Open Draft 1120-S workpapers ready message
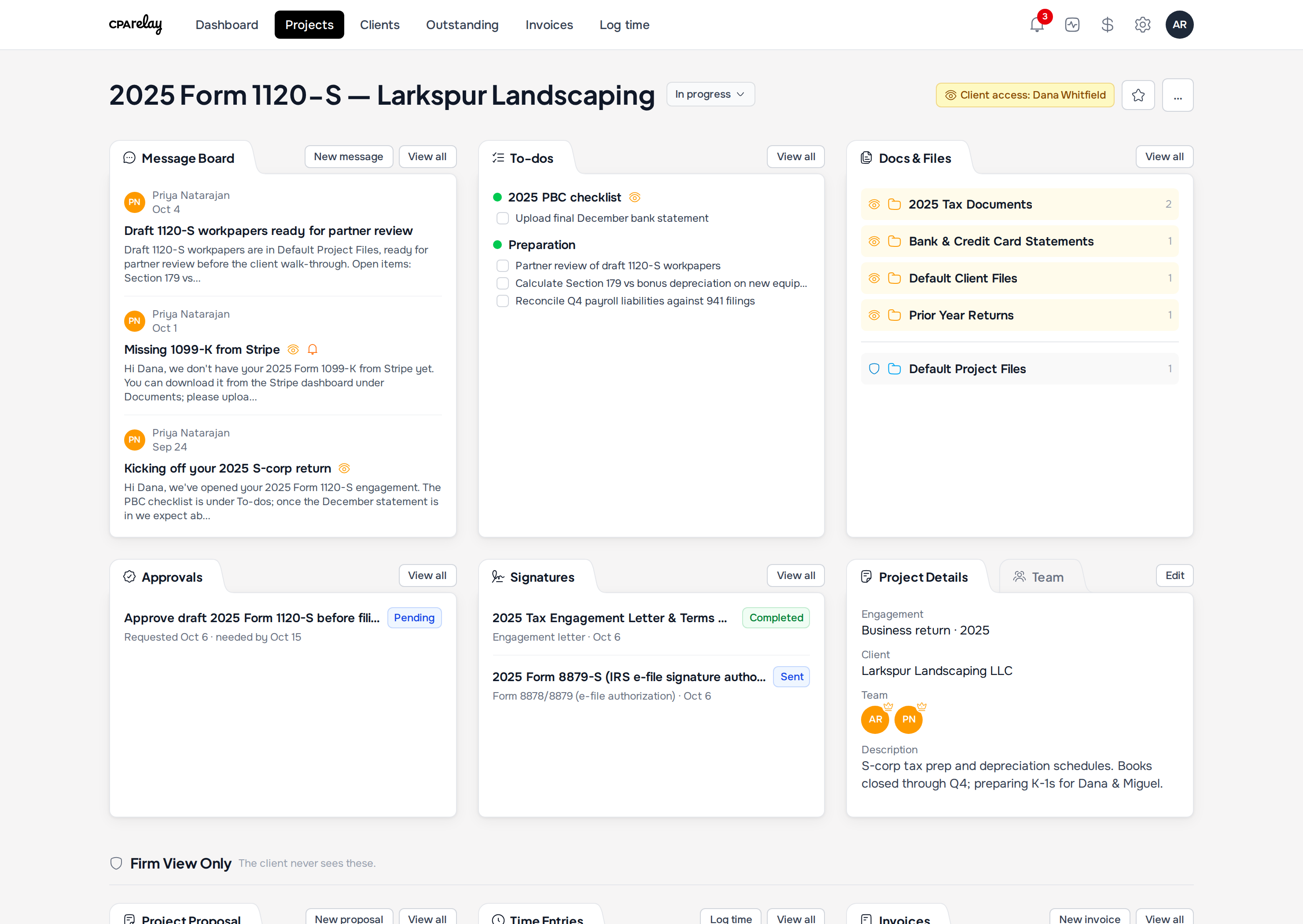This screenshot has height=924, width=1303. [268, 231]
